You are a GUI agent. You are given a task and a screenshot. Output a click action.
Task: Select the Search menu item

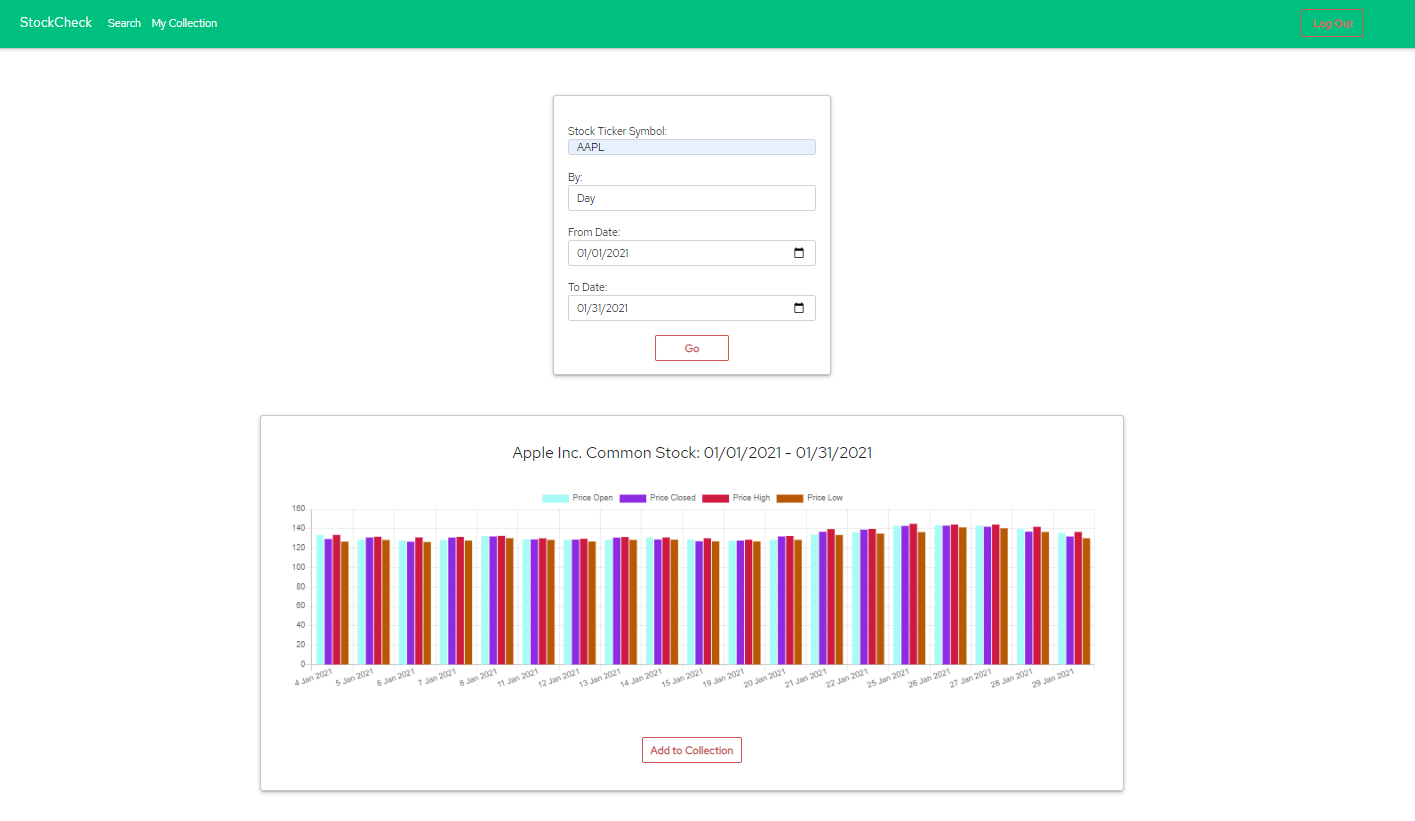coord(124,23)
